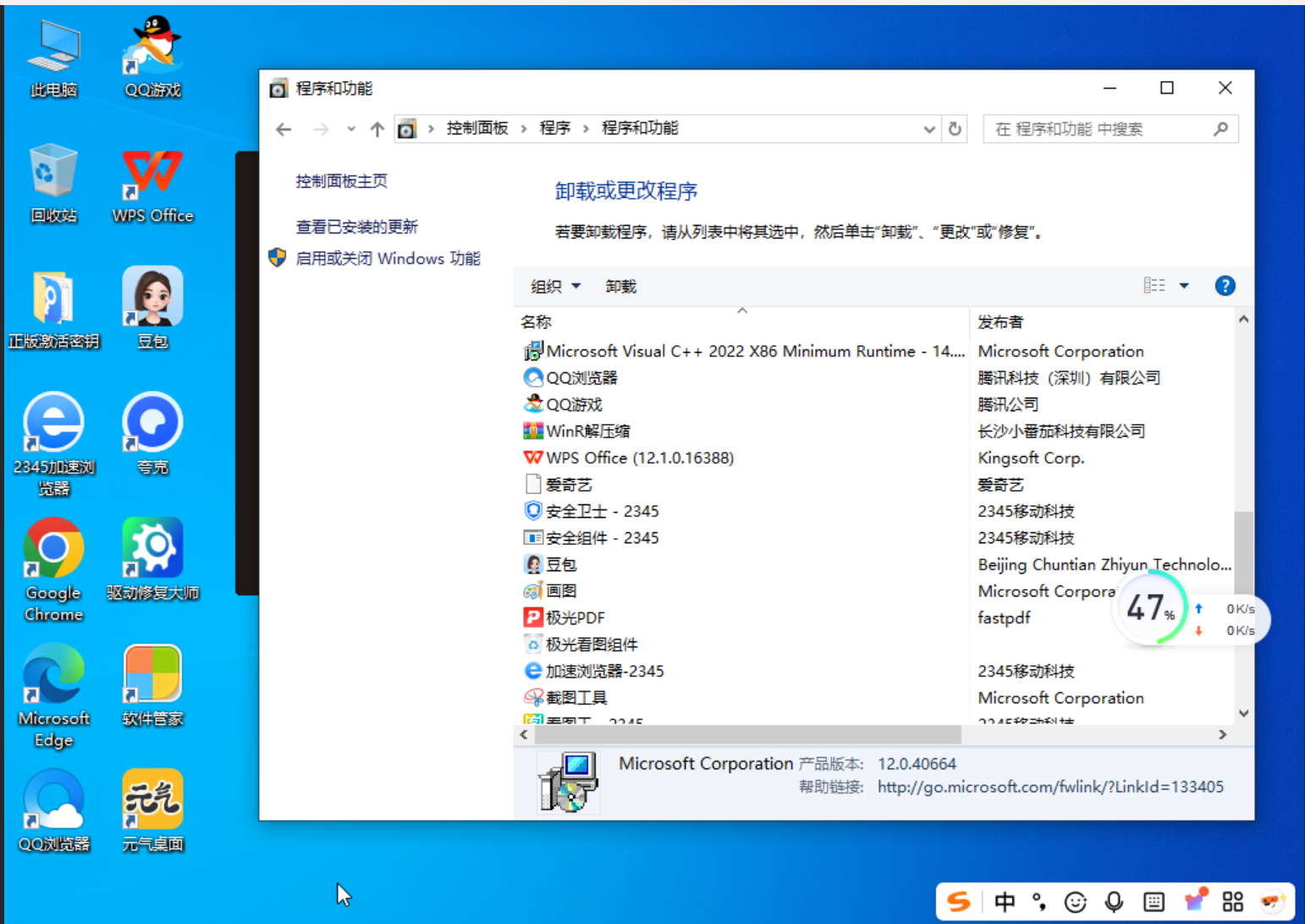Open the input toolbox grid icon
This screenshot has width=1305, height=924.
[1233, 902]
